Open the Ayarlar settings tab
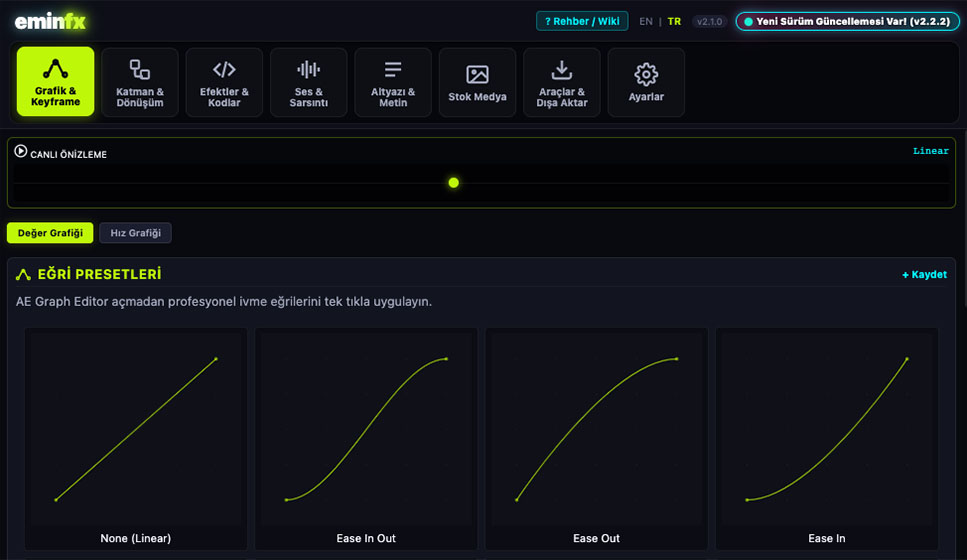Viewport: 967px width, 560px height. (x=646, y=82)
